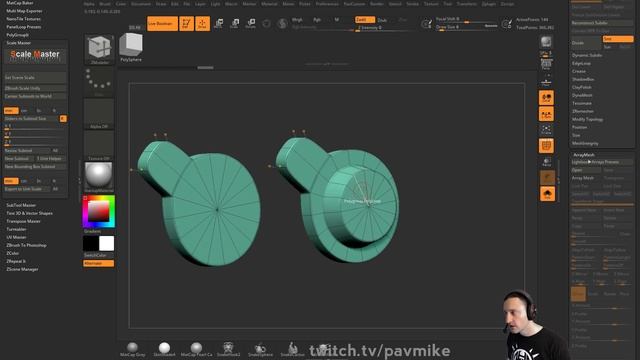
Task: Open the Alpha Off slot
Action: (99, 114)
